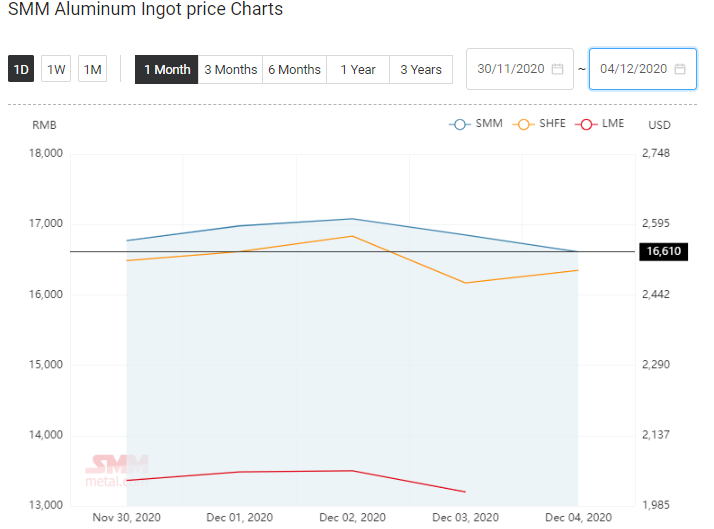Click the 04/12/2020 end date field
714x529 pixels.
click(x=643, y=69)
